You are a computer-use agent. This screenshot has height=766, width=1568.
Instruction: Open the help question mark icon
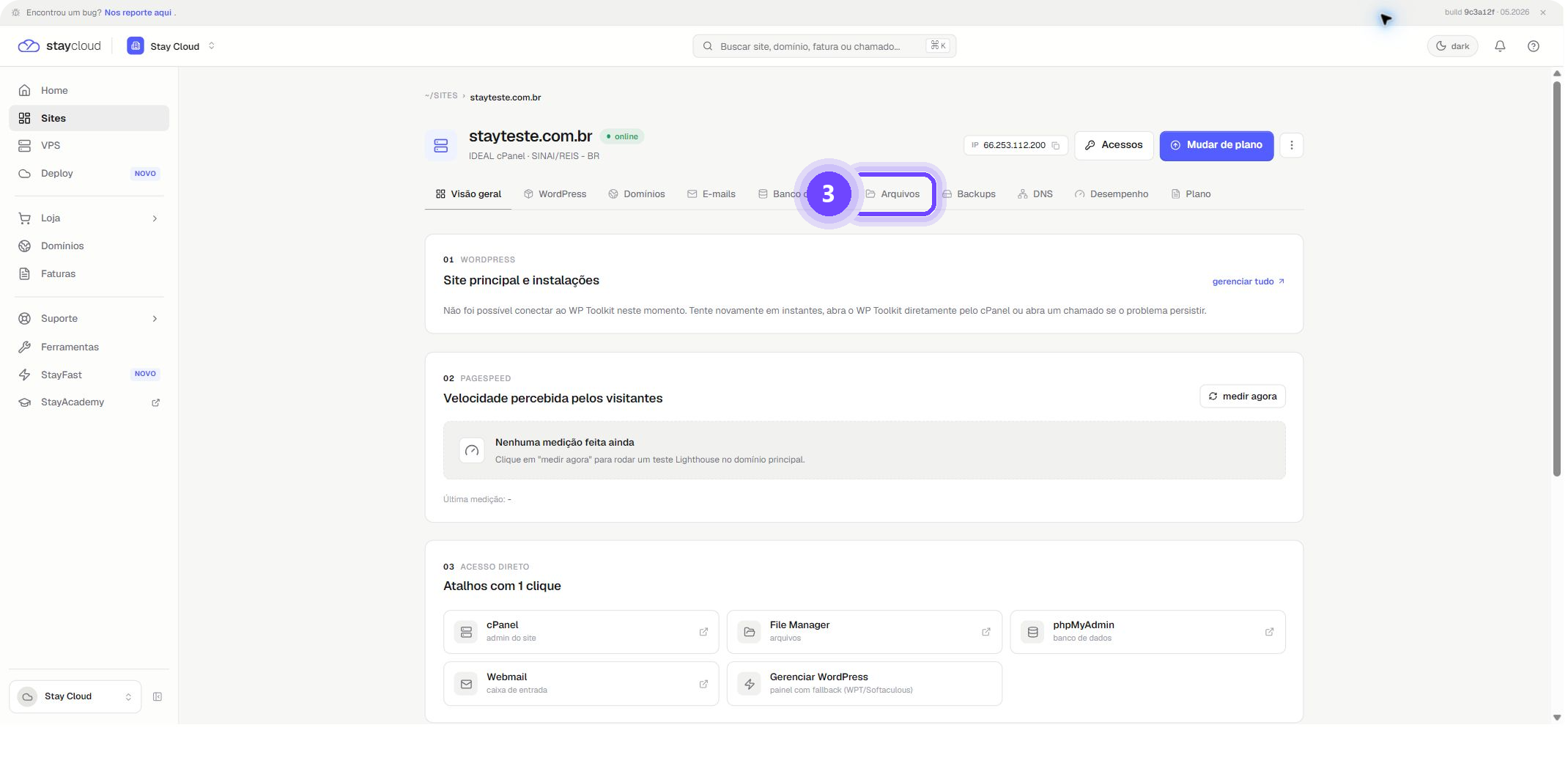coord(1533,46)
